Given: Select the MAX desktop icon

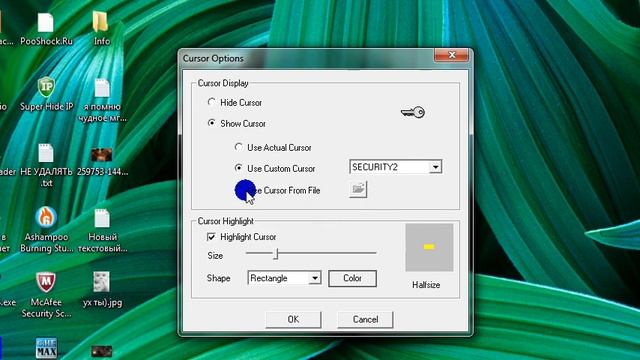Looking at the screenshot, I should (46, 348).
